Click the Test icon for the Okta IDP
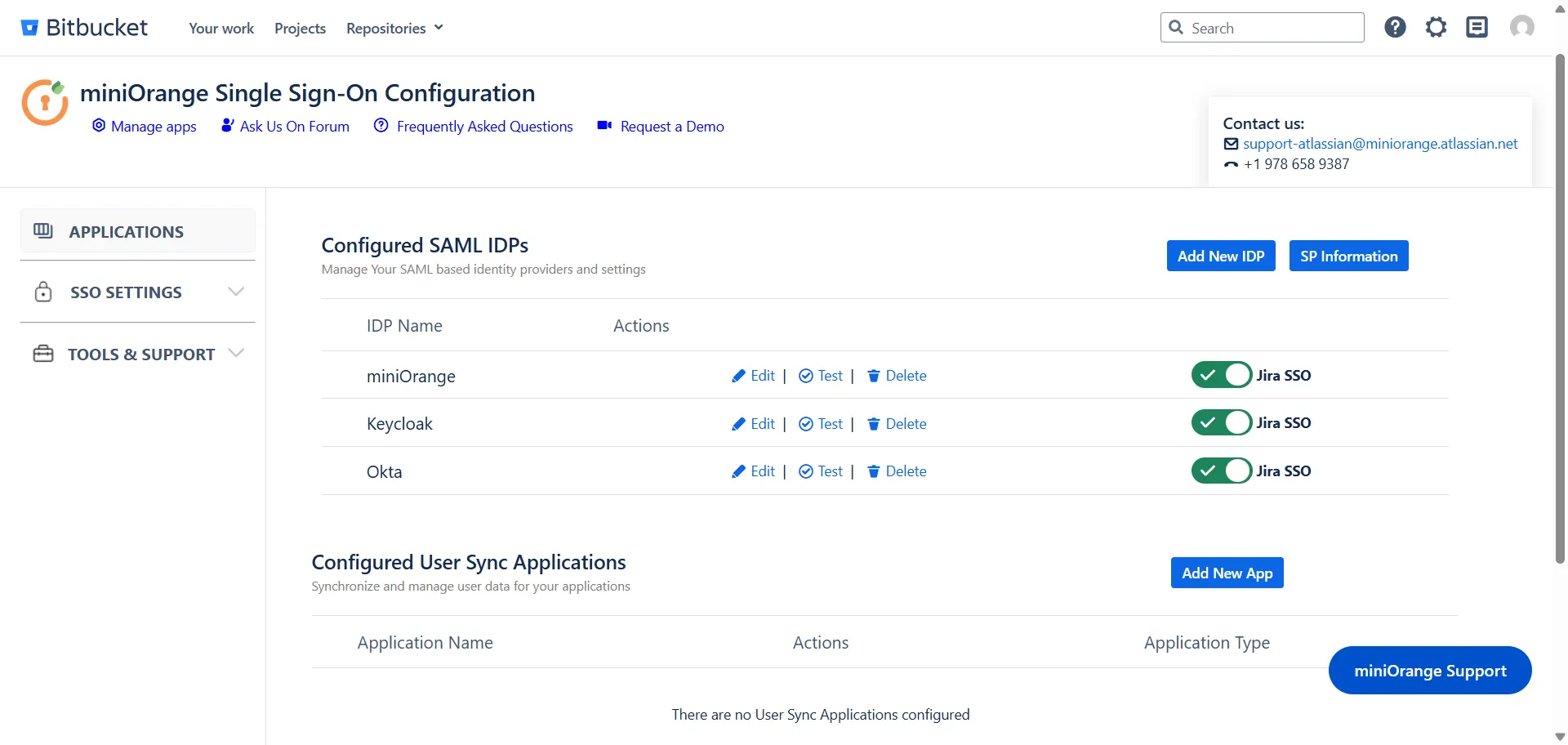This screenshot has width=1568, height=745. click(x=807, y=471)
